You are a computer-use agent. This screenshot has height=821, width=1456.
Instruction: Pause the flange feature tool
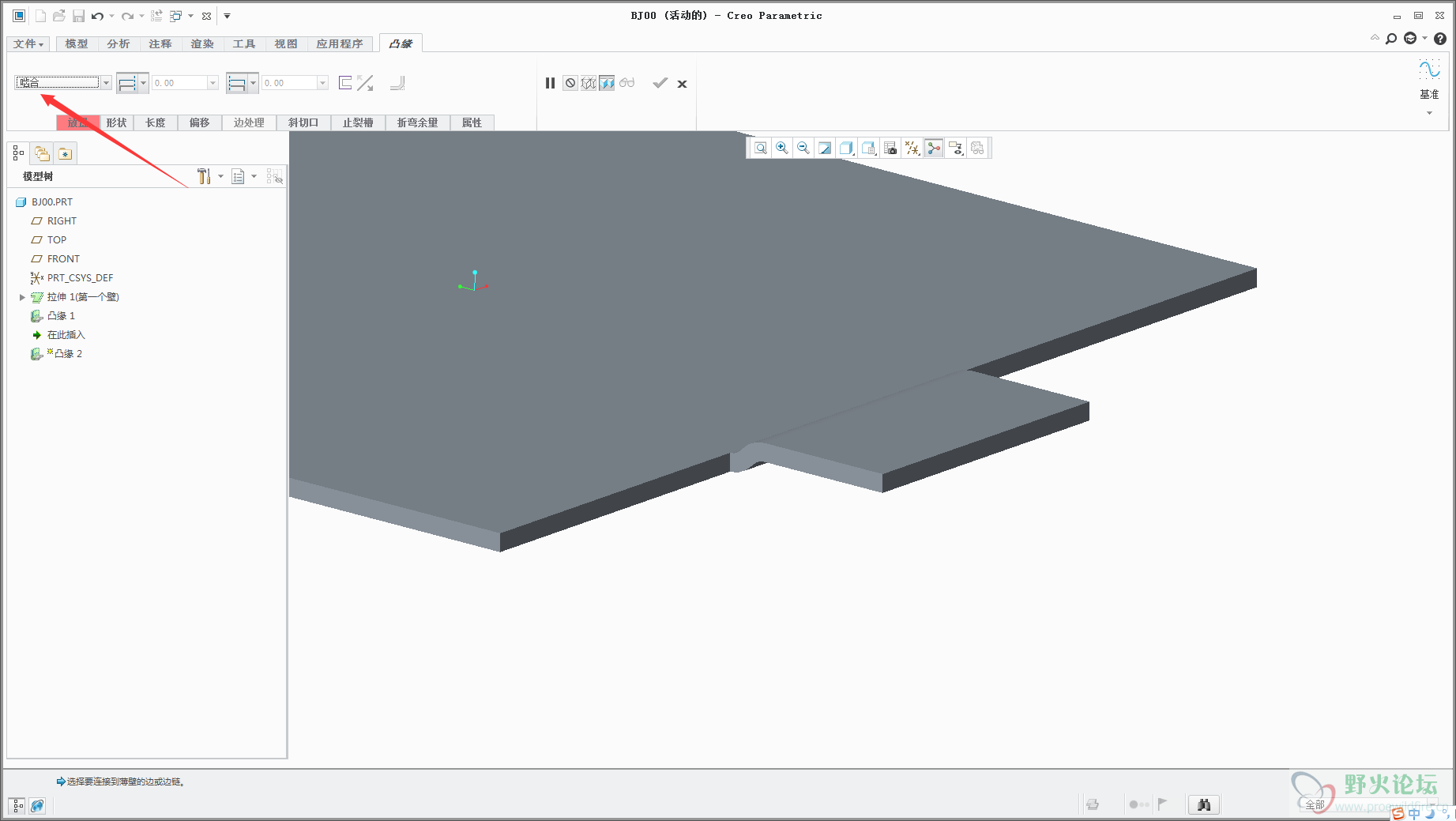coord(550,83)
